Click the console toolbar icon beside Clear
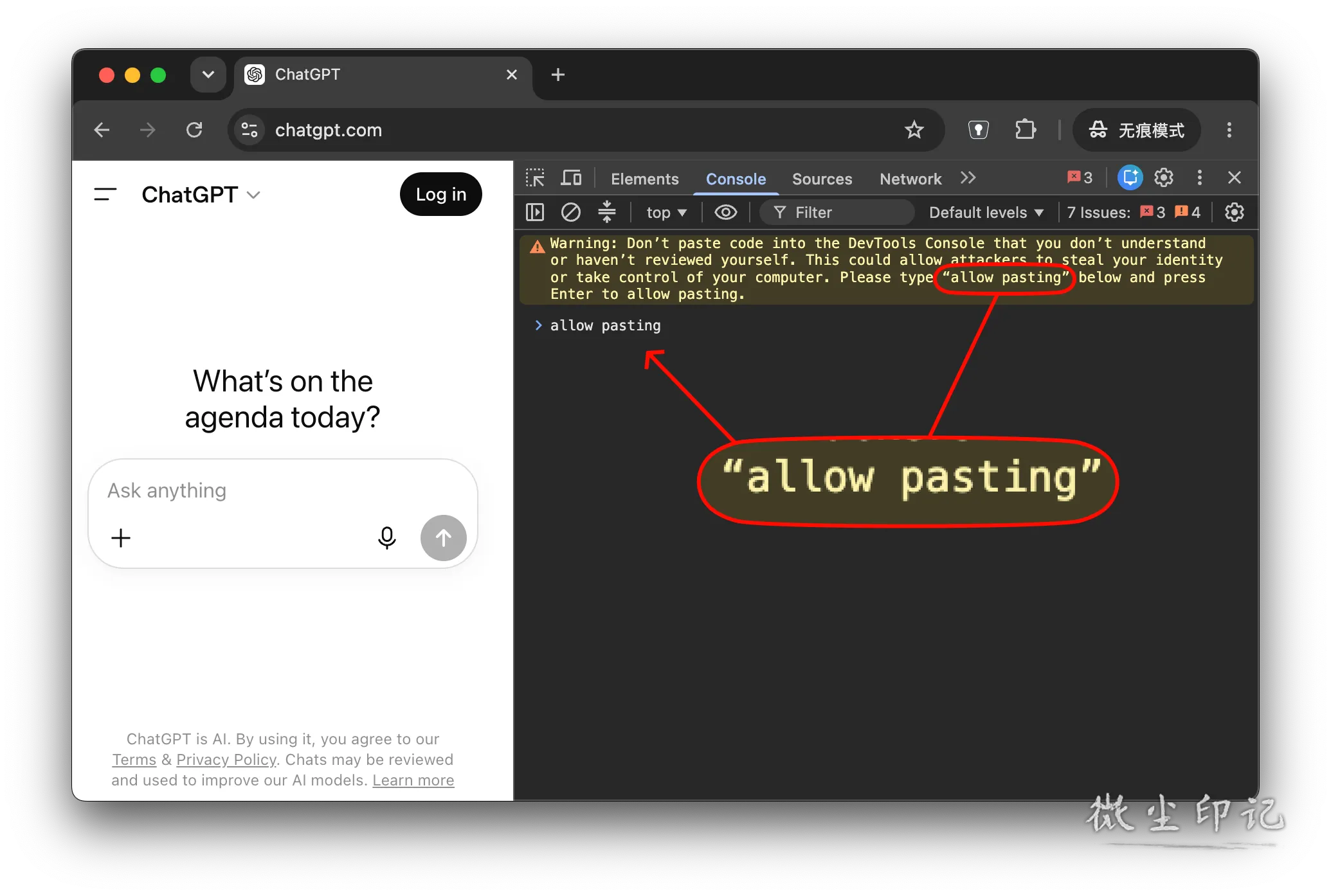1331x896 pixels. (607, 212)
